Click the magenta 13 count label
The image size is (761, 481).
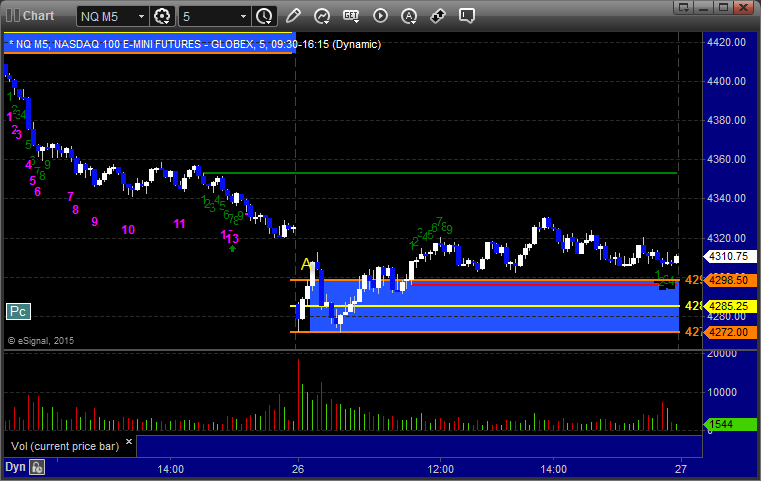[233, 238]
